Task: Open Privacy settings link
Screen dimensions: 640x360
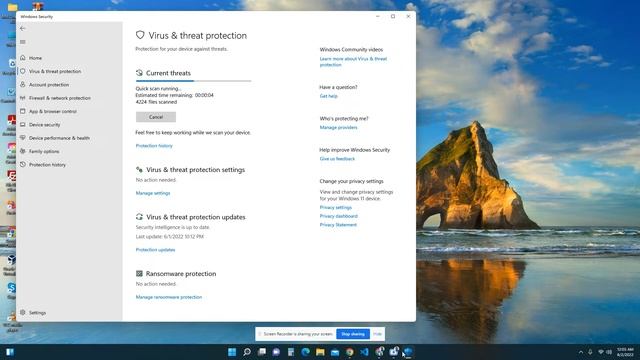Action: click(336, 208)
